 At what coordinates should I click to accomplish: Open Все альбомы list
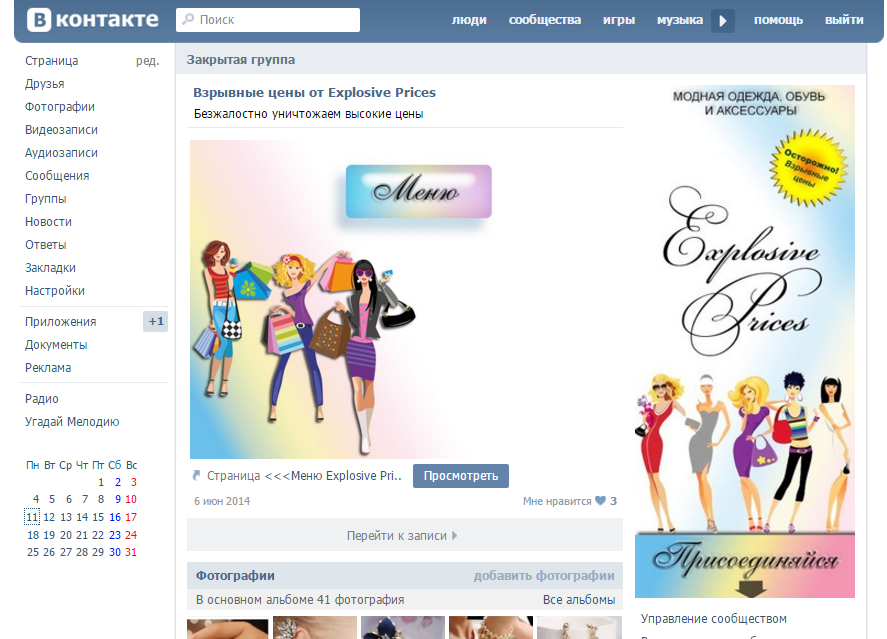coord(579,600)
